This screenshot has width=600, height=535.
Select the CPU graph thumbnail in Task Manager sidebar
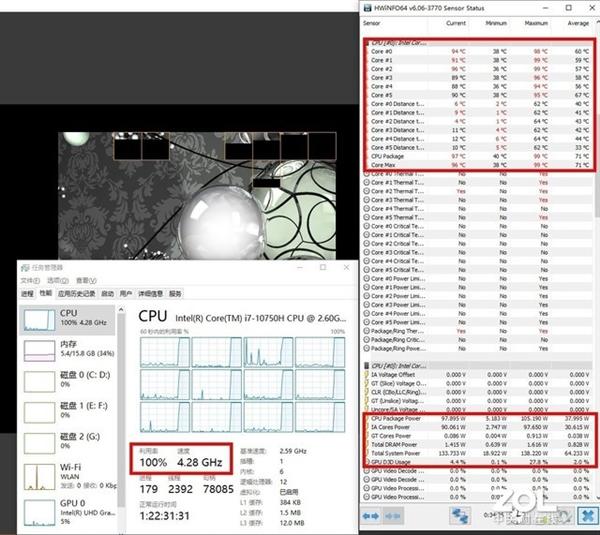coord(39,320)
